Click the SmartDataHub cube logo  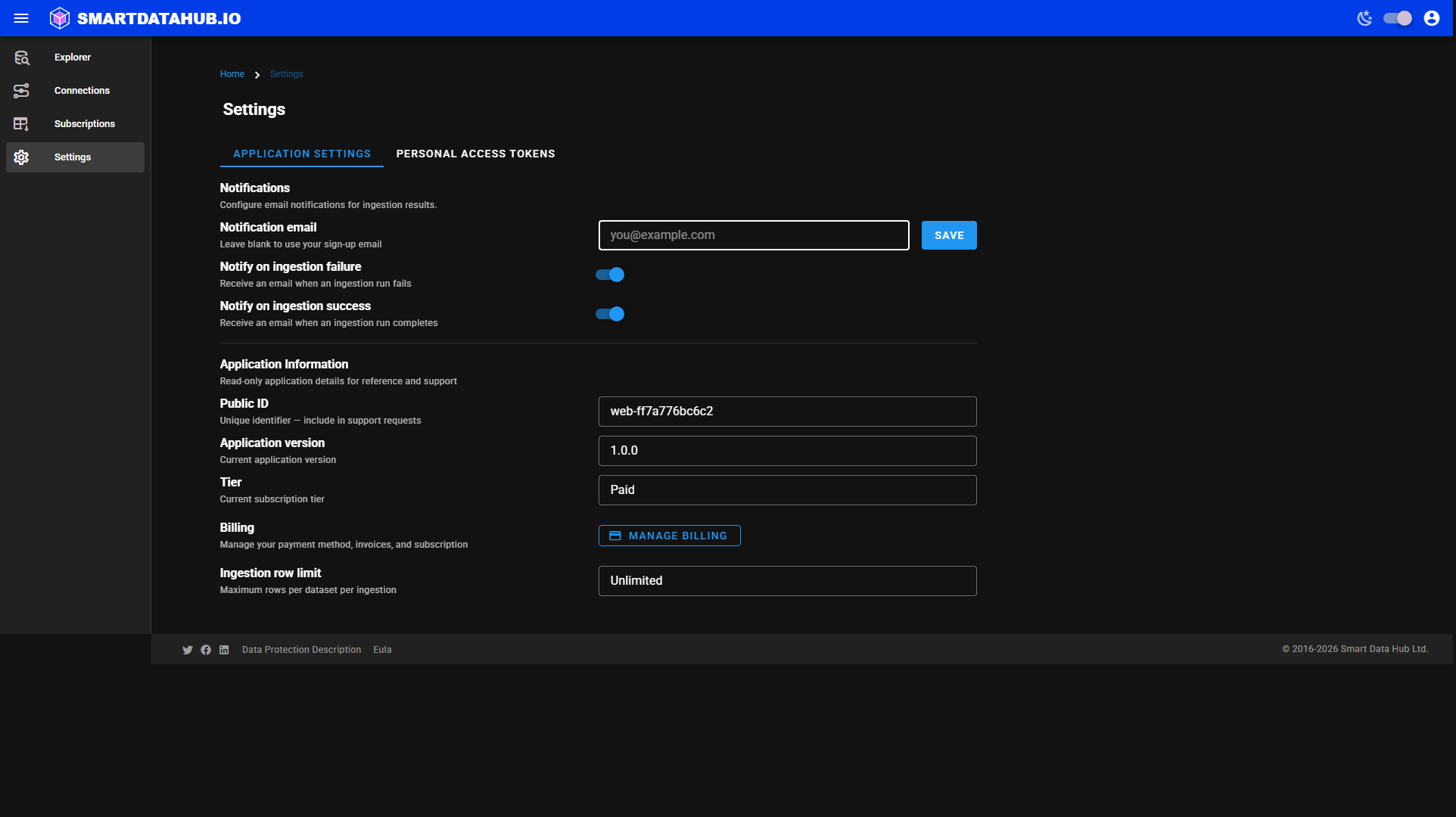[60, 18]
